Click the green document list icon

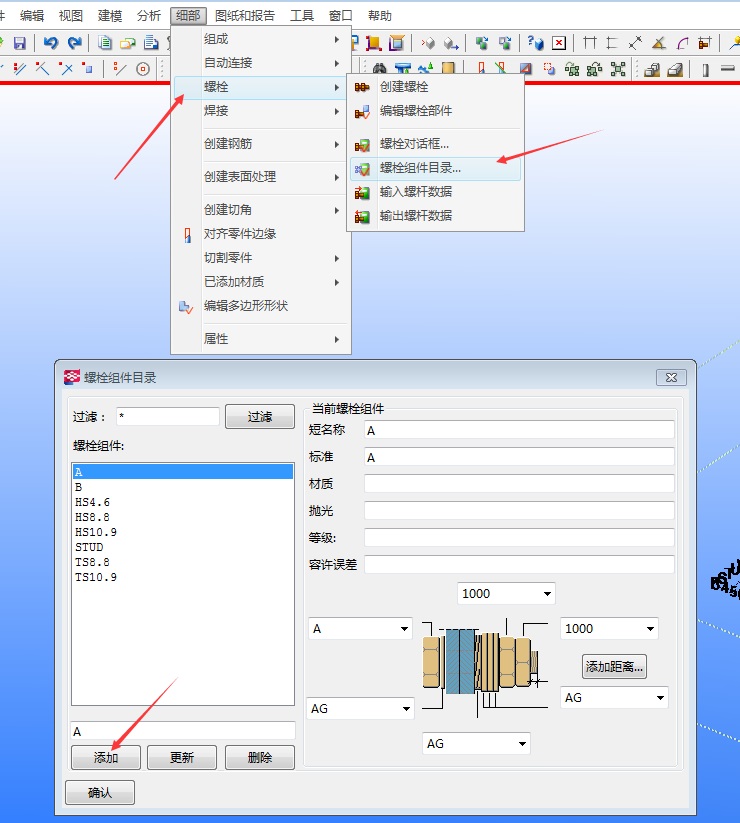tap(104, 43)
